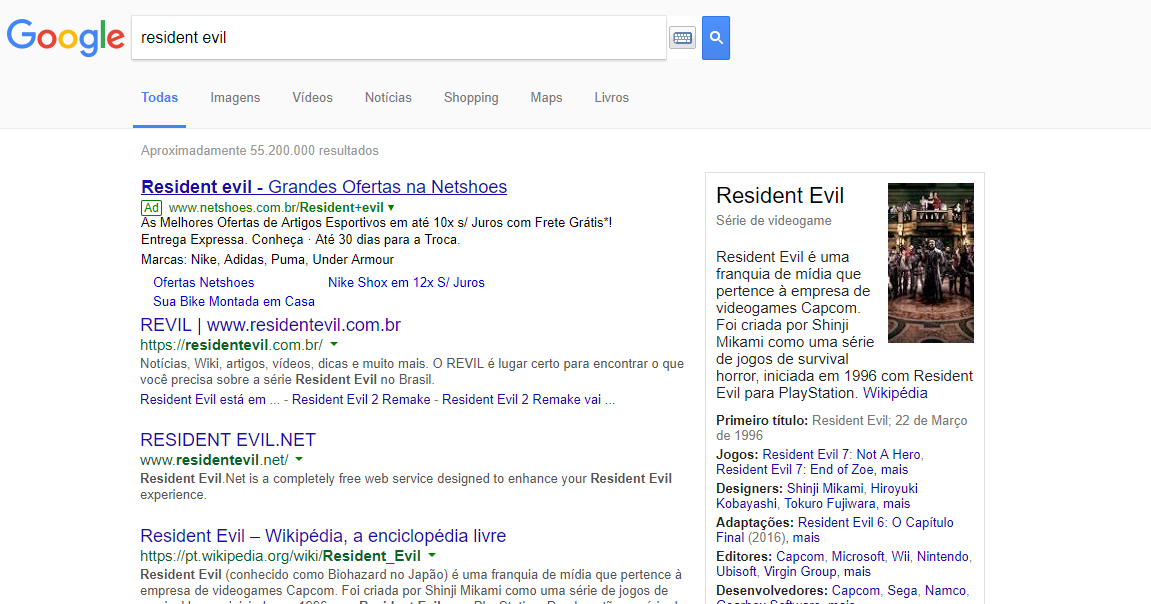1151x604 pixels.
Task: Click the Google logo
Action: [65, 37]
